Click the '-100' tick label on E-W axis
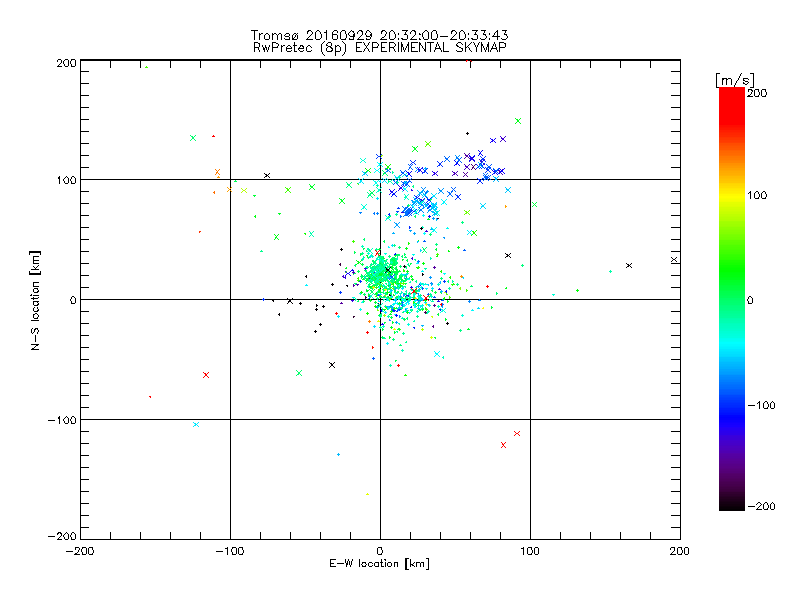 click(230, 552)
